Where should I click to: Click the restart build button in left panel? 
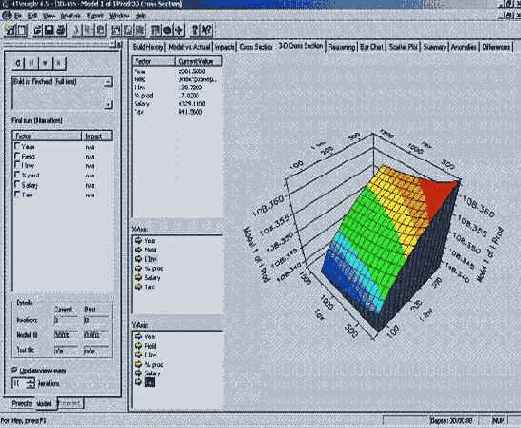pyautogui.click(x=19, y=63)
